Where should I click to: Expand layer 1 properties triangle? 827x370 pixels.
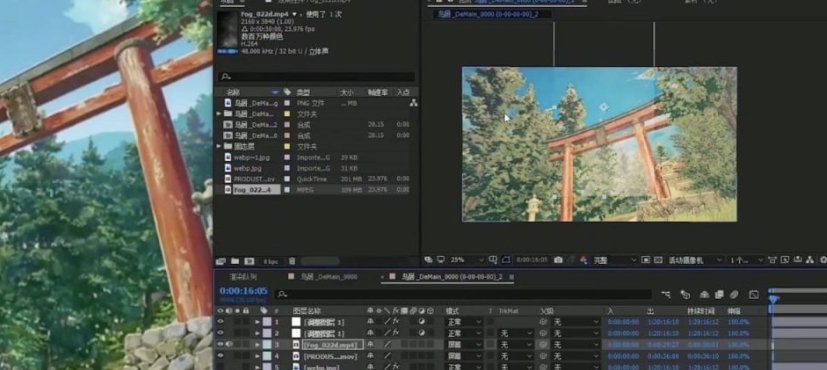(x=258, y=322)
